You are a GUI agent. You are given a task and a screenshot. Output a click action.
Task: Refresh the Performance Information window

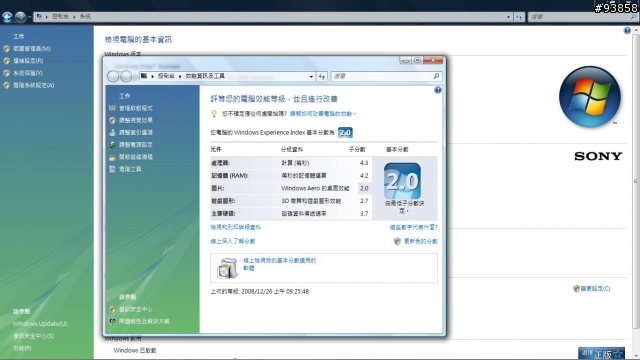pyautogui.click(x=322, y=76)
